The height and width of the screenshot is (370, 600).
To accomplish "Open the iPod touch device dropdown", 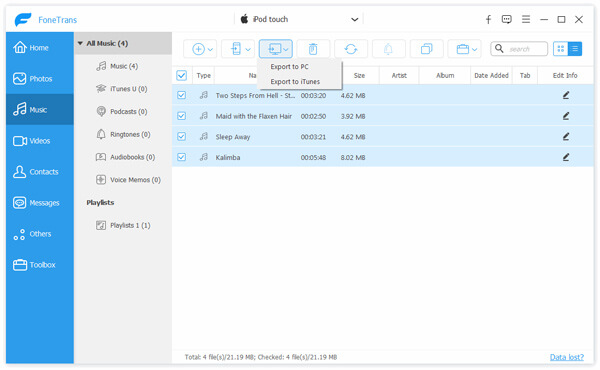I will 299,20.
